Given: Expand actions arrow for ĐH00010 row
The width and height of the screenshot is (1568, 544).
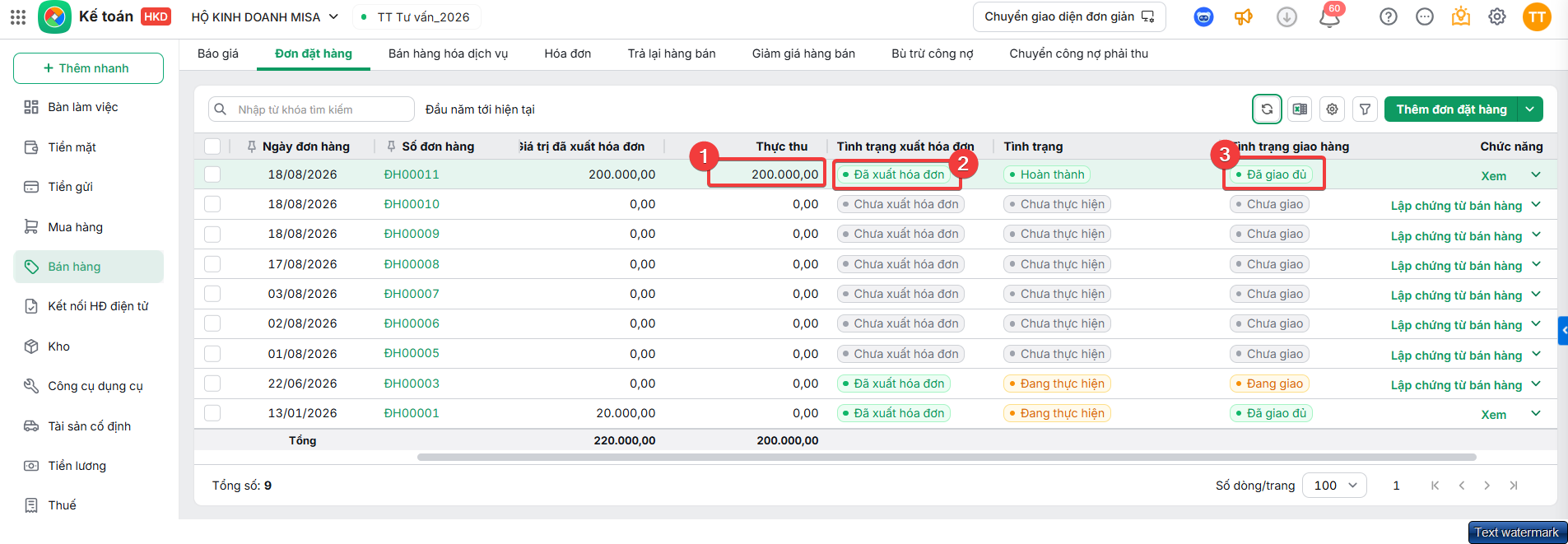Looking at the screenshot, I should 1536,205.
